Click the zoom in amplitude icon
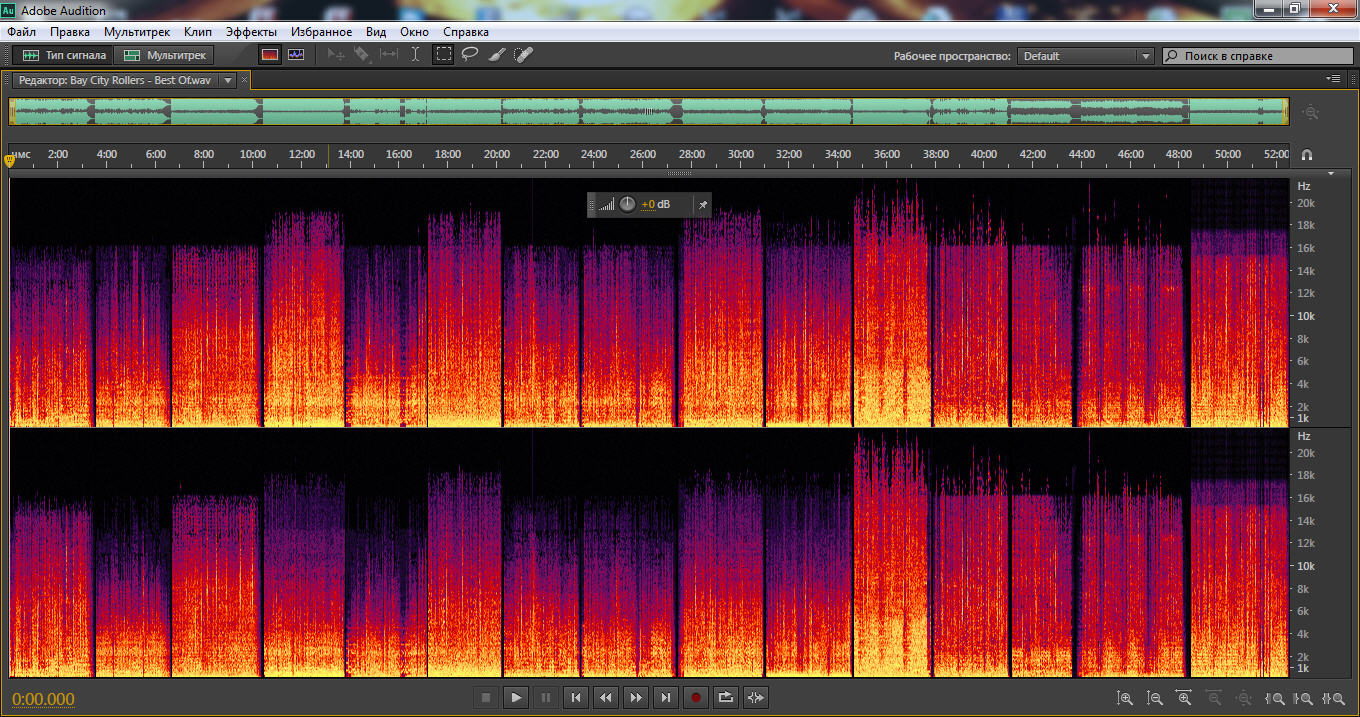The width and height of the screenshot is (1360, 717). coord(1125,698)
